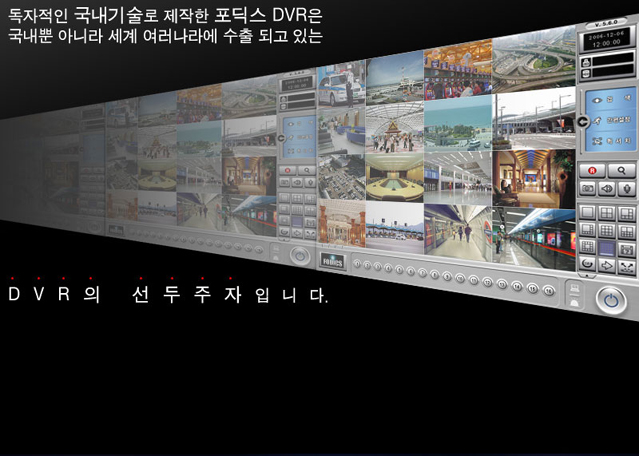Select channel 12 button

pyautogui.click(x=487, y=282)
